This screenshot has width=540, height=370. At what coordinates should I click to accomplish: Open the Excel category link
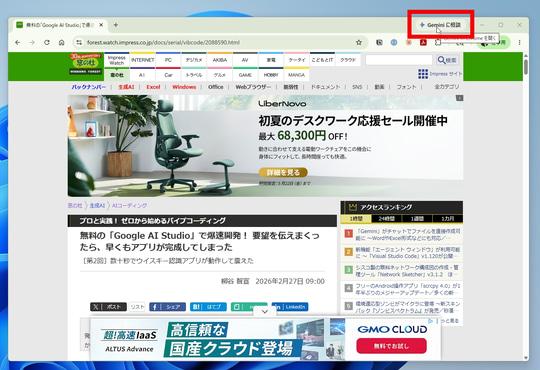[x=153, y=87]
